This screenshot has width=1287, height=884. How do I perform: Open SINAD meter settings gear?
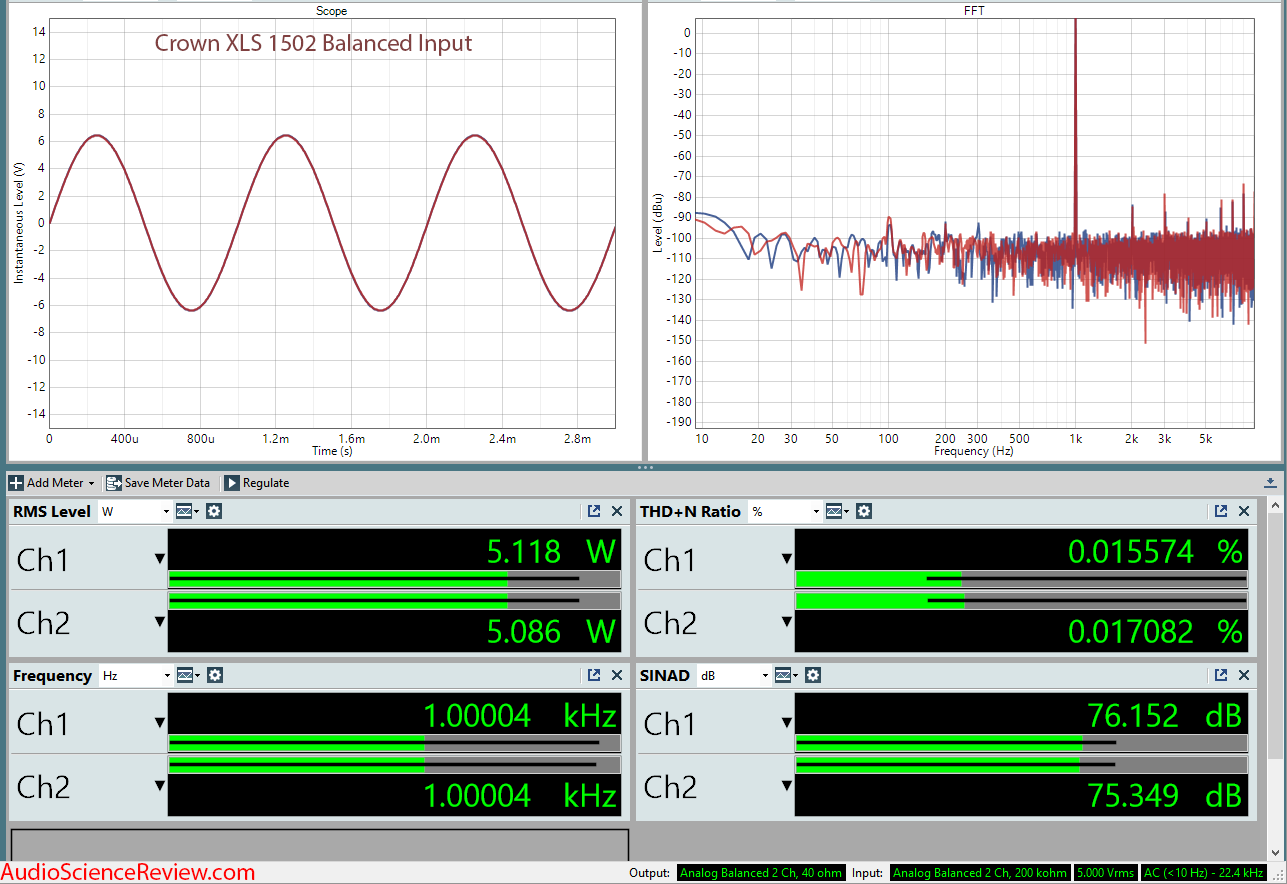click(813, 675)
